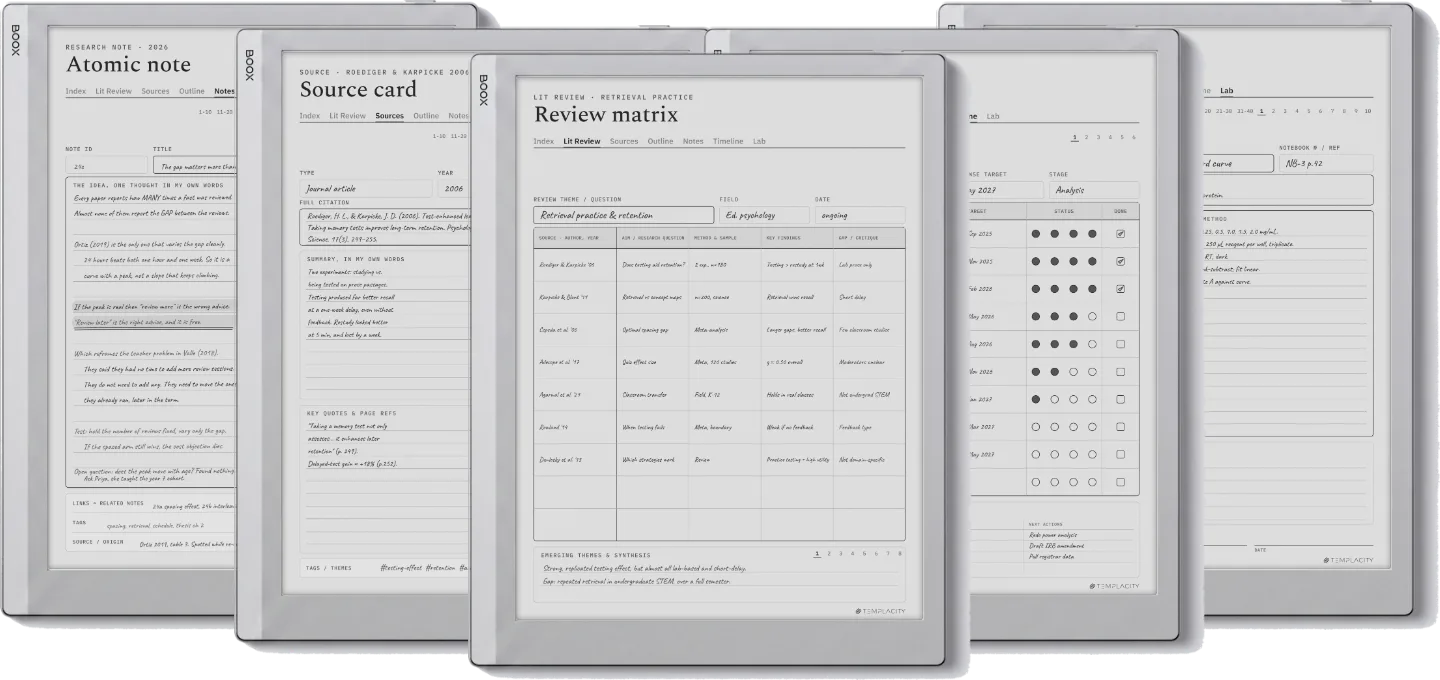1440x680 pixels.
Task: Select Outline tab on Atomic note page
Action: (192, 91)
